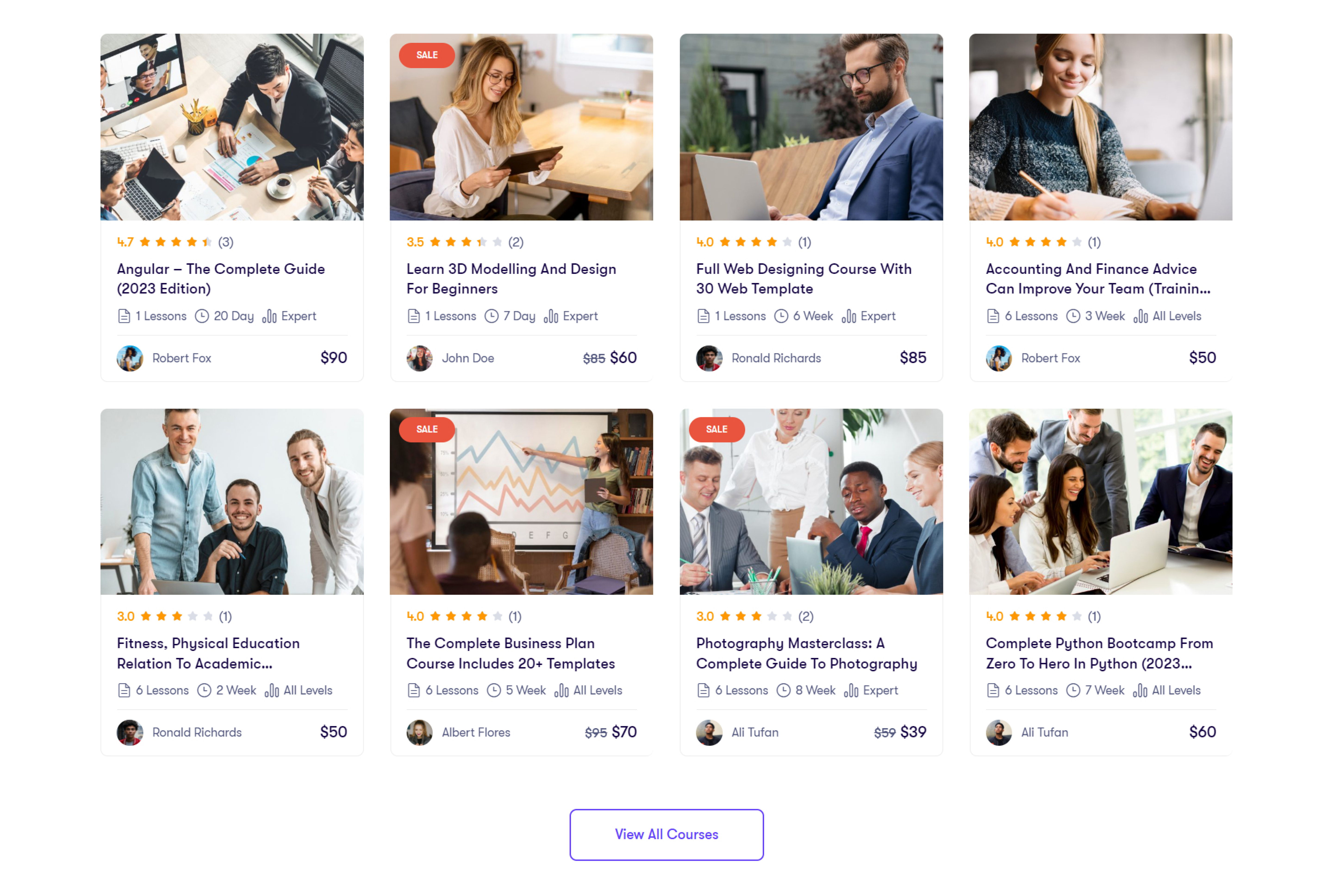Image resolution: width=1333 pixels, height=896 pixels.
Task: Click John Doe's instructor avatar
Action: pyautogui.click(x=419, y=358)
